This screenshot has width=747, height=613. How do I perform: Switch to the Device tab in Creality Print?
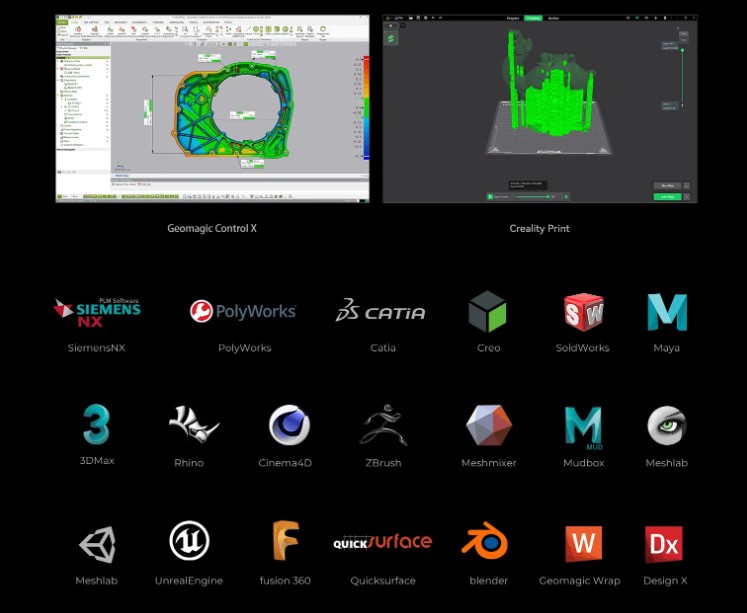click(x=553, y=18)
